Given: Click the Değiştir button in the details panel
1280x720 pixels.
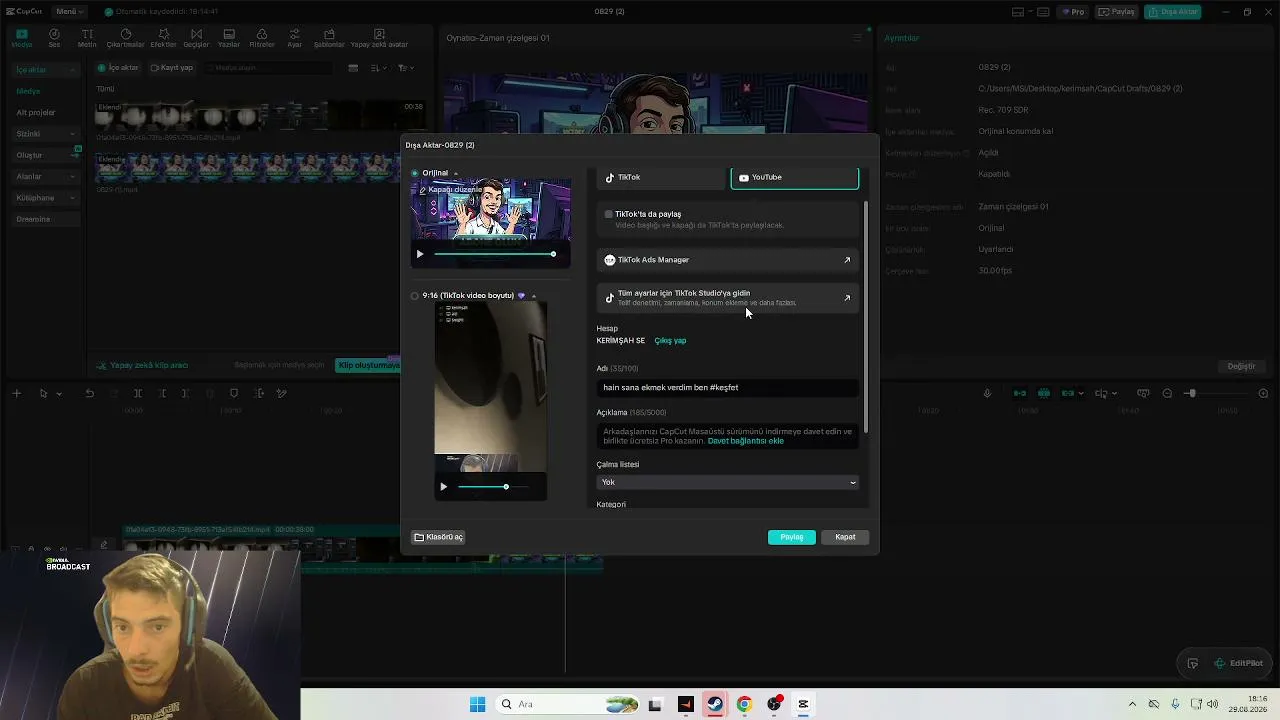Looking at the screenshot, I should pyautogui.click(x=1241, y=366).
